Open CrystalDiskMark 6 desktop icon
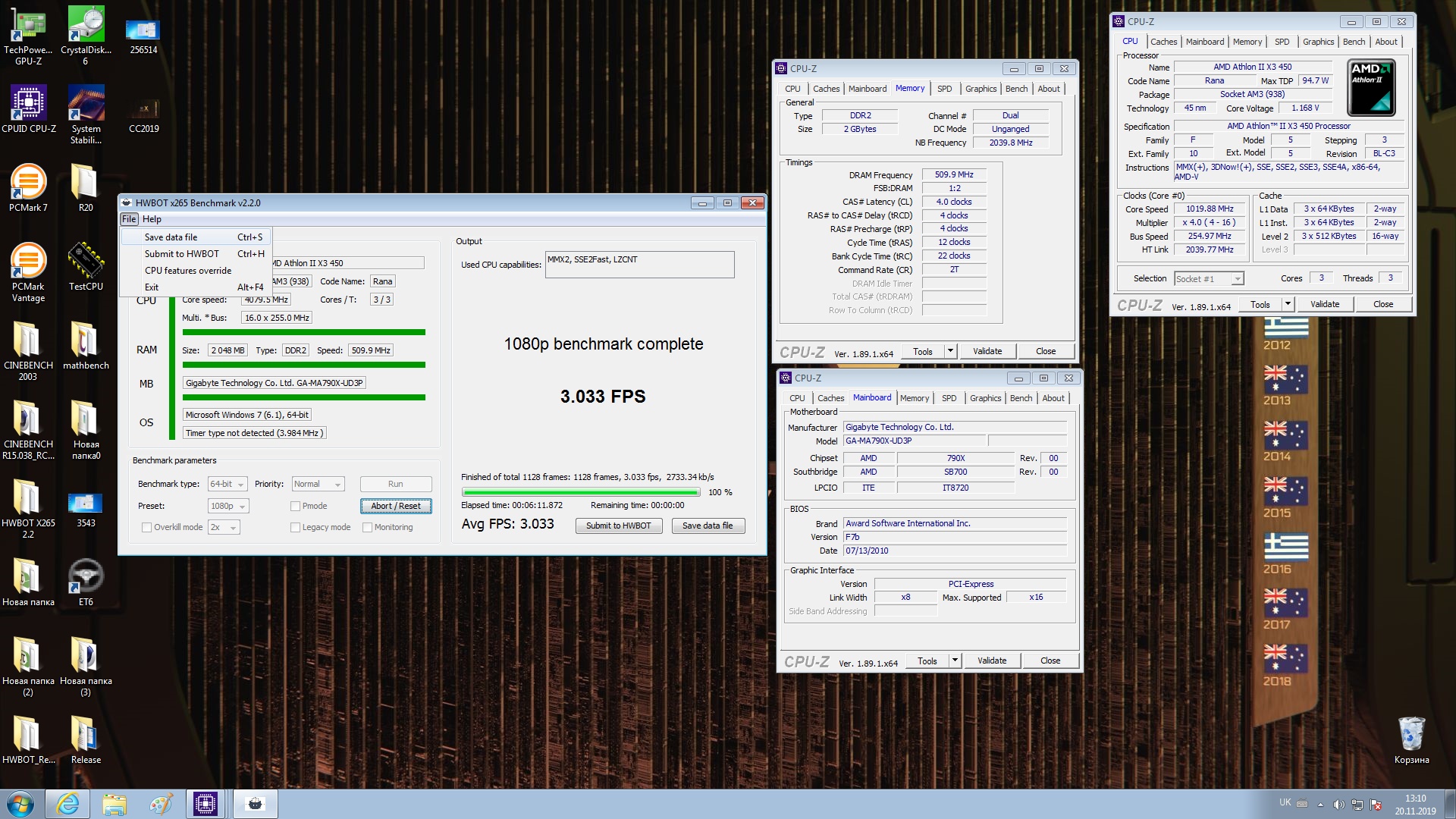This screenshot has height=819, width=1456. pos(86,36)
